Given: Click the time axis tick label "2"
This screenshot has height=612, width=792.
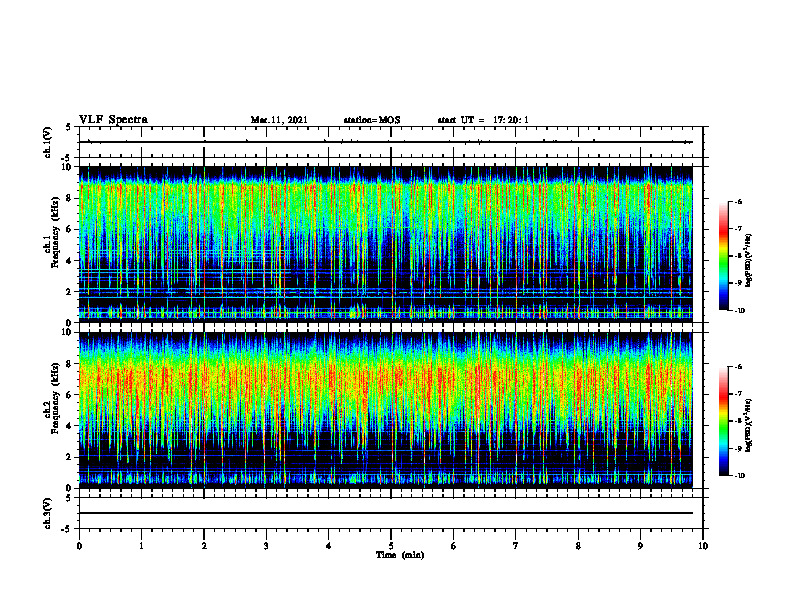Looking at the screenshot, I should (x=204, y=546).
